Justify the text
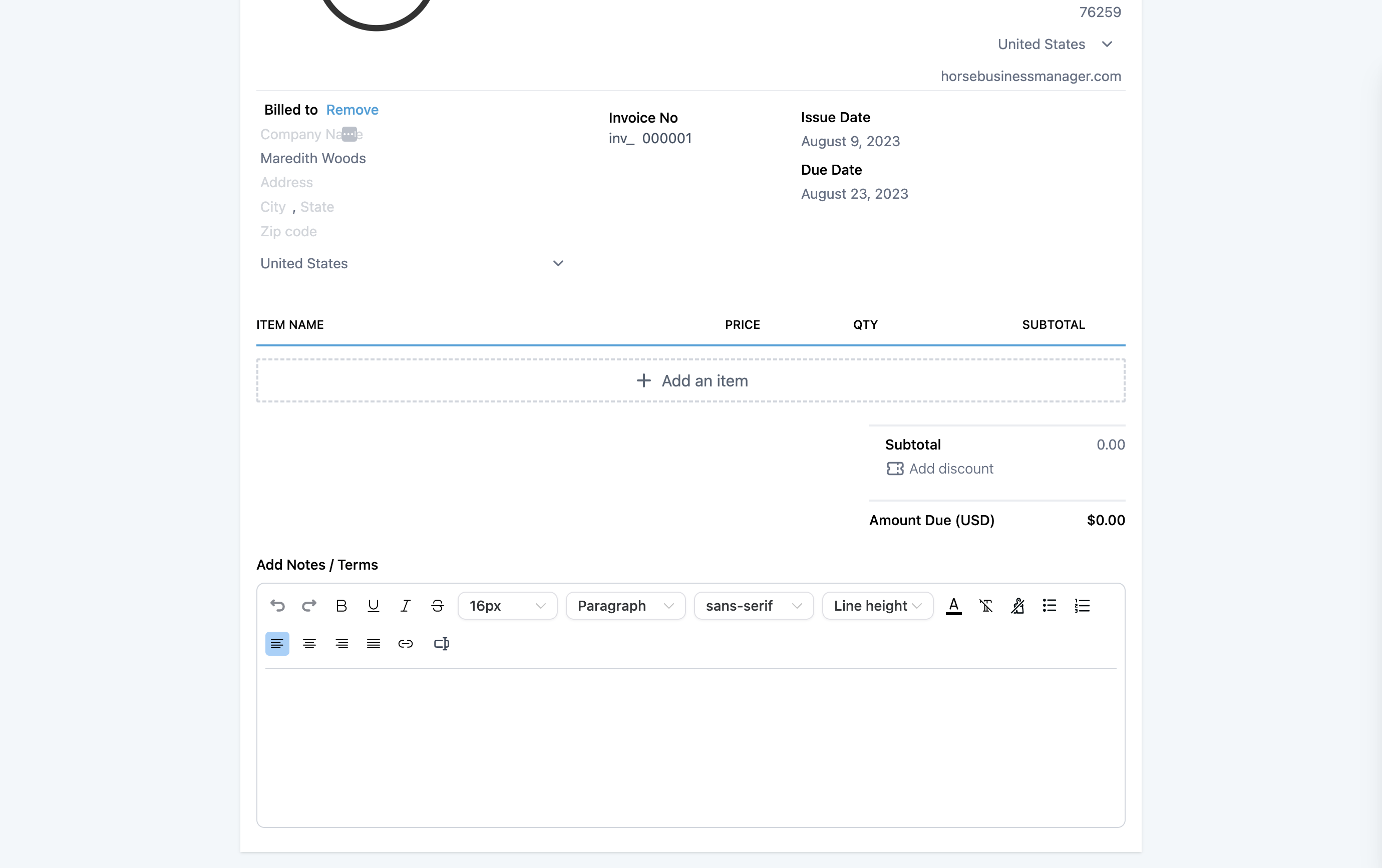This screenshot has width=1382, height=868. tap(374, 643)
